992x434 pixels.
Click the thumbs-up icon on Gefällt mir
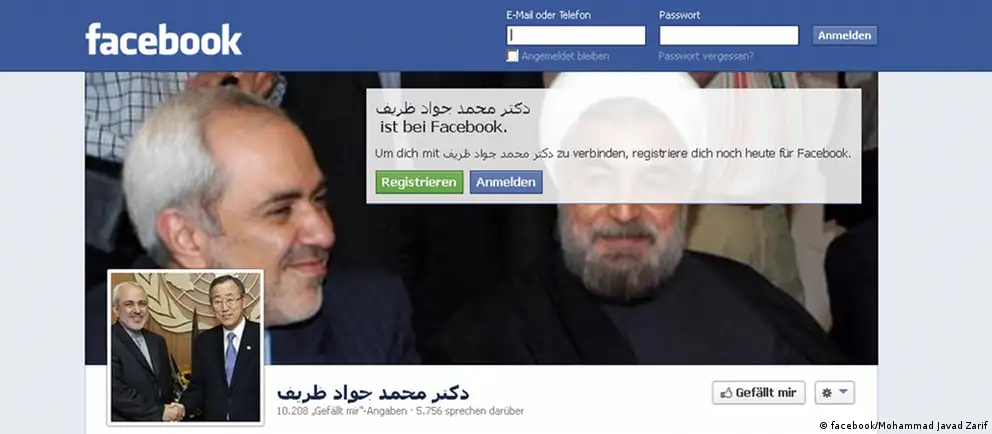click(726, 393)
